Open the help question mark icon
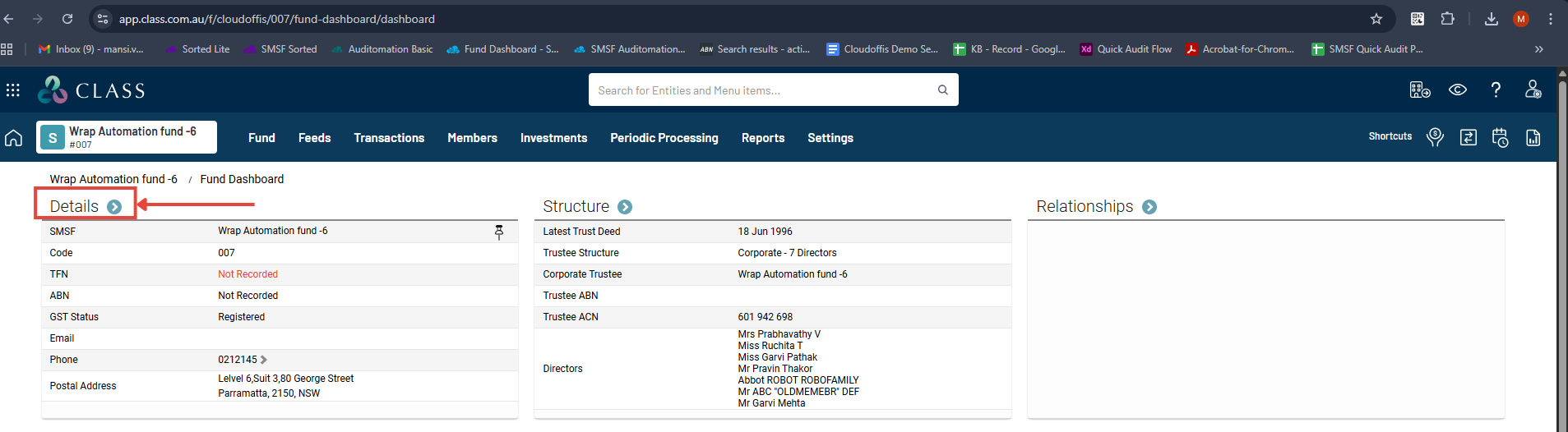1568x432 pixels. coord(1496,90)
